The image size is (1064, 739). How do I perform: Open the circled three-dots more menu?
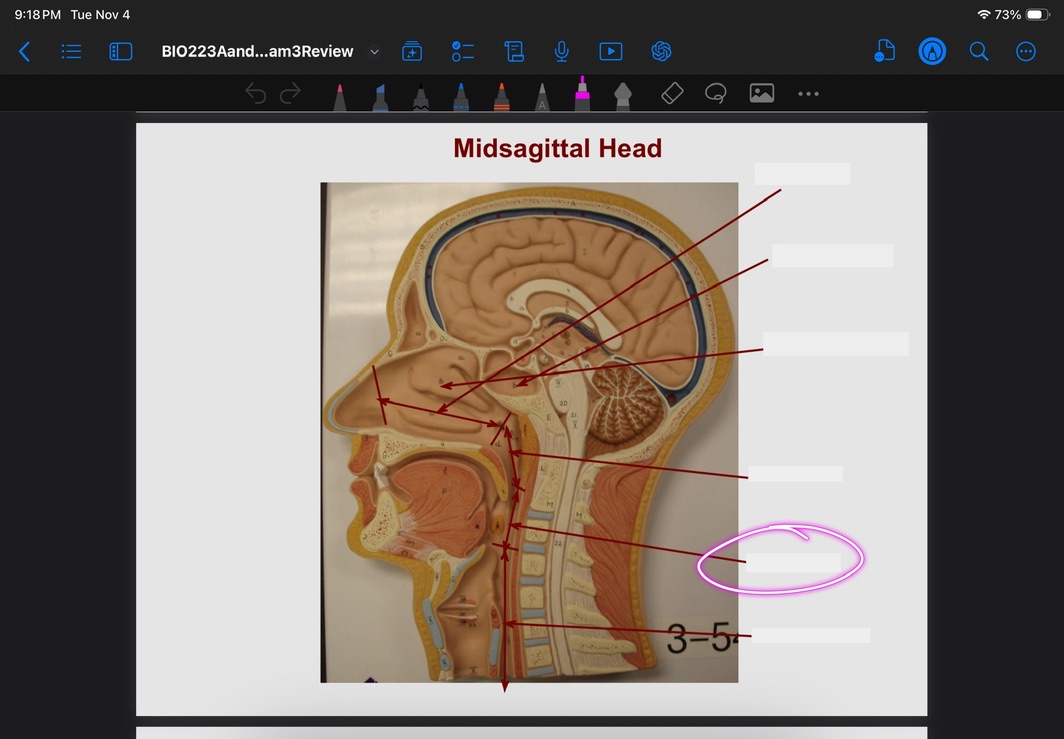[x=1025, y=51]
